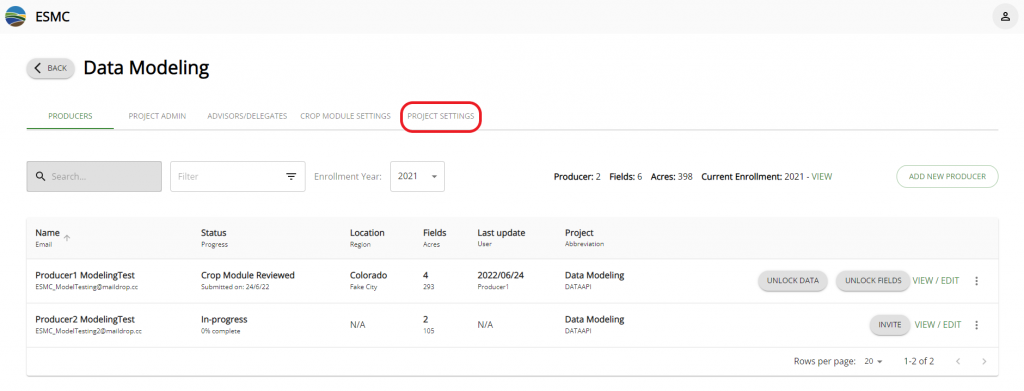This screenshot has width=1024, height=391.
Task: Go to previous page of results
Action: (958, 361)
